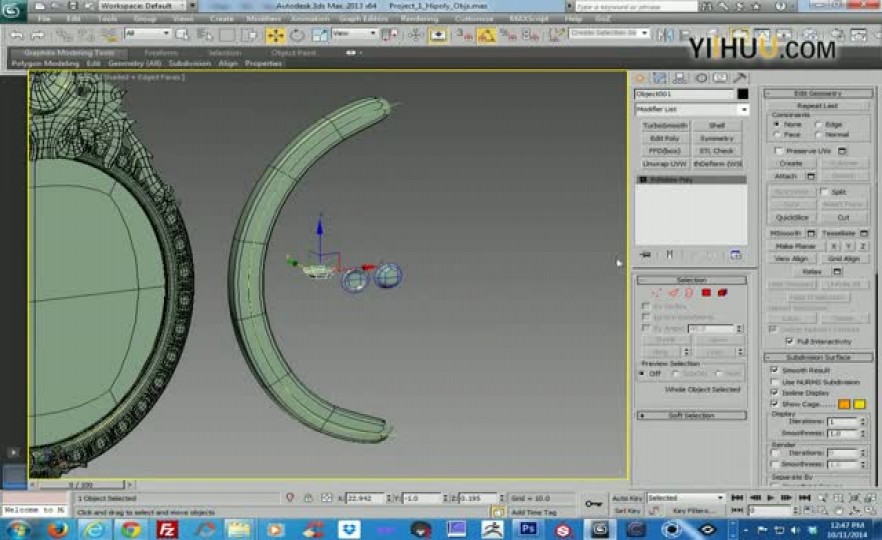
Task: Open the Modifiers menu
Action: tap(263, 19)
